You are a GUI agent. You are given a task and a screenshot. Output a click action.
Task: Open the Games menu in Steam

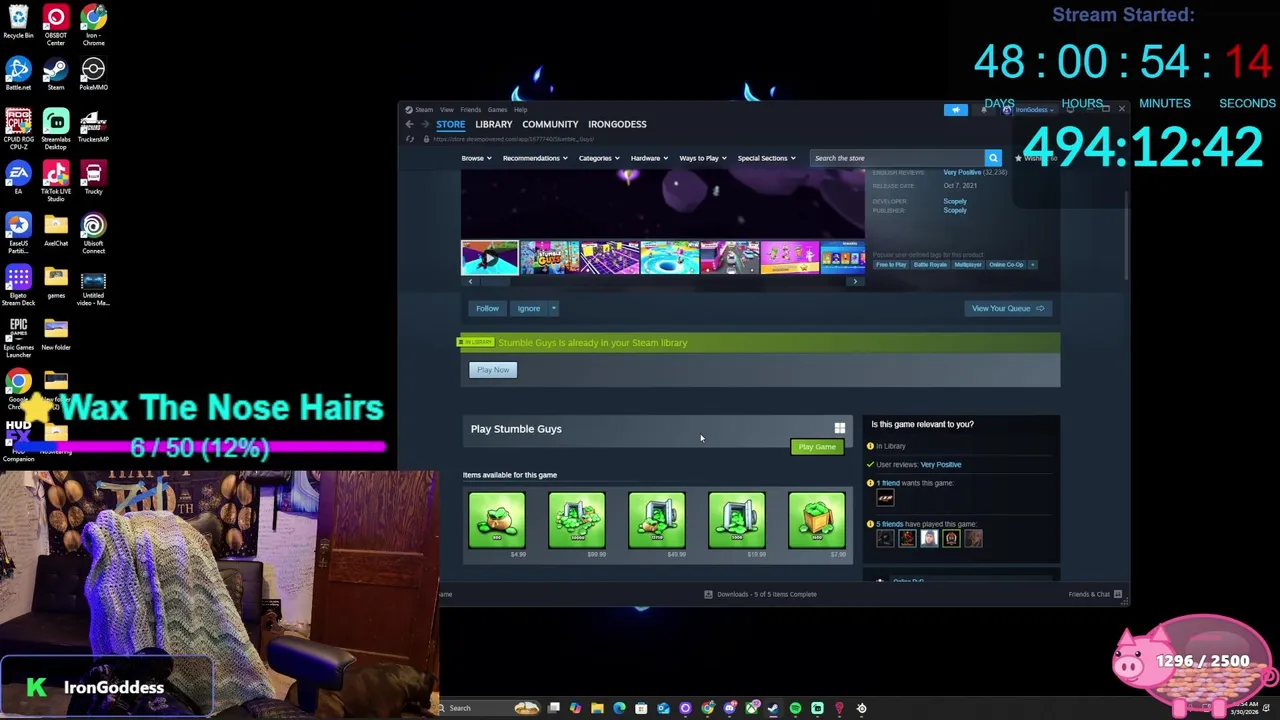pyautogui.click(x=496, y=110)
